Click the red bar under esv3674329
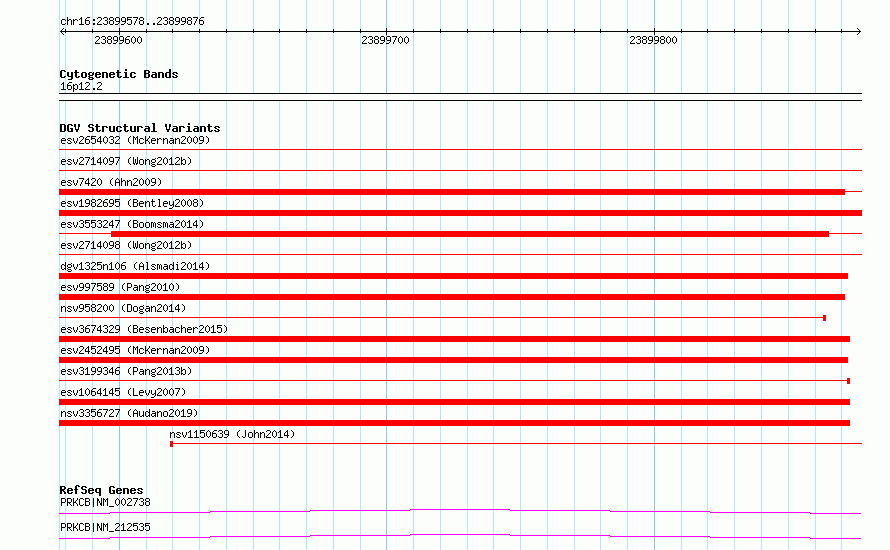This screenshot has width=890, height=550. [455, 339]
